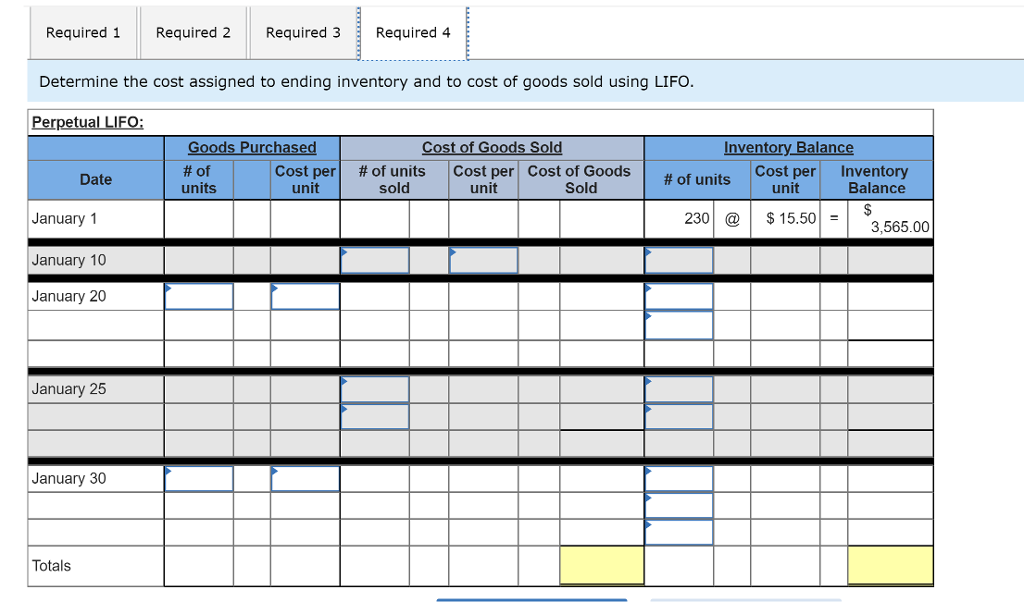Click the January 10 units sold input field
This screenshot has height=602, width=1024.
click(x=375, y=260)
